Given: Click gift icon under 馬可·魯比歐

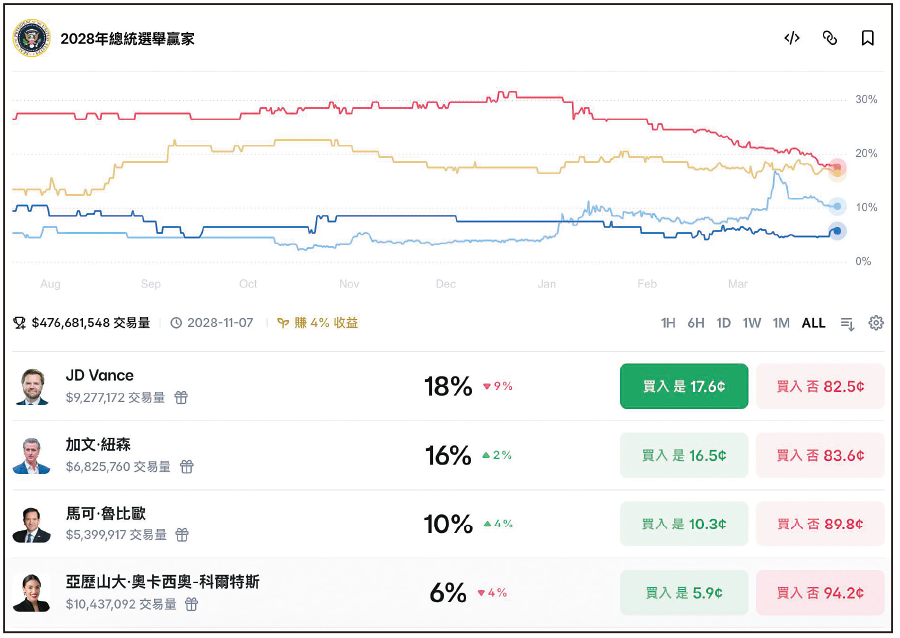Looking at the screenshot, I should tap(184, 535).
